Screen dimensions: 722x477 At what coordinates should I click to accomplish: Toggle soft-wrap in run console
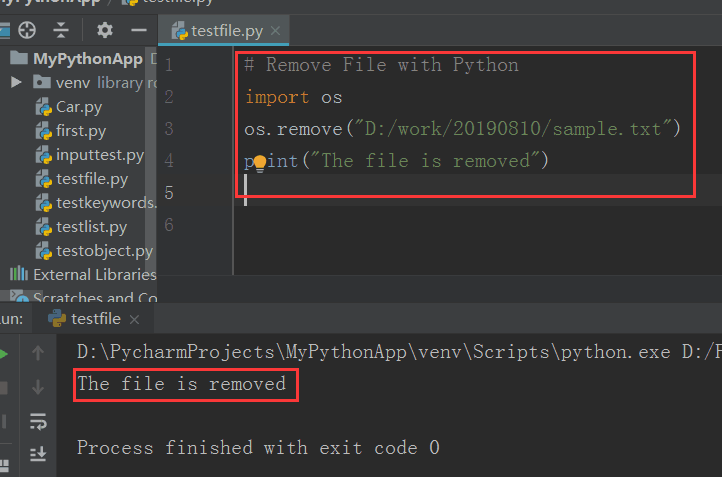(38, 421)
